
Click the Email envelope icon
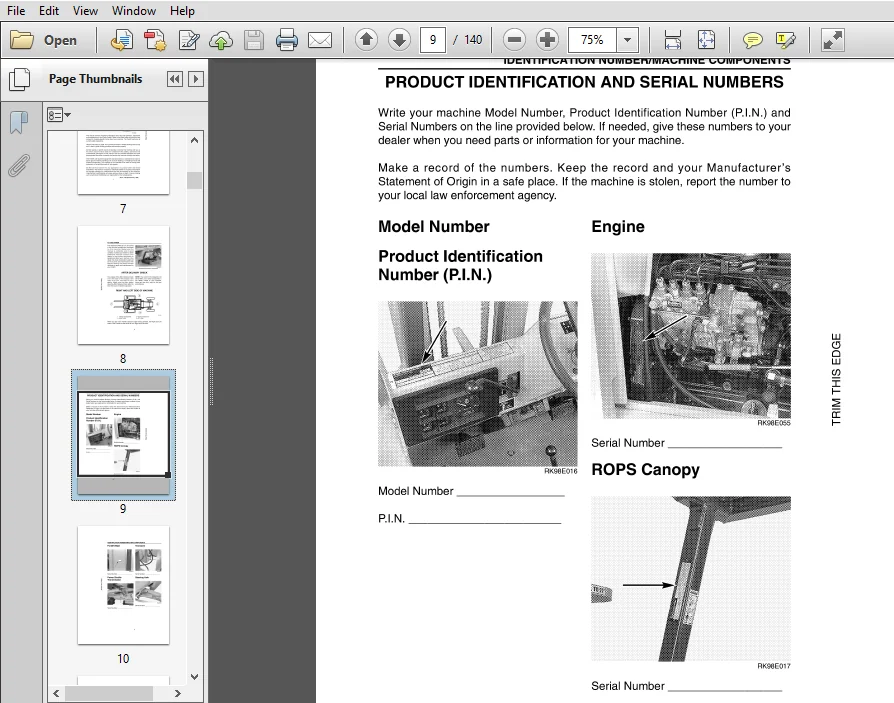click(x=320, y=40)
